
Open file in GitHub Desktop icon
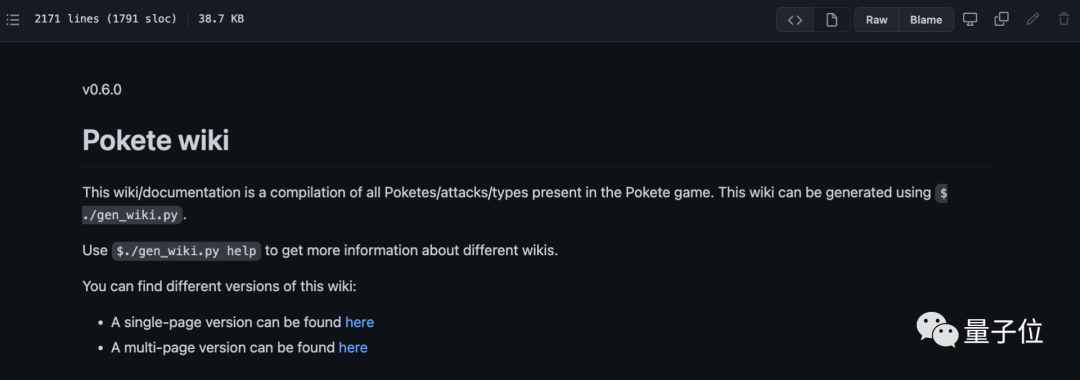(970, 19)
